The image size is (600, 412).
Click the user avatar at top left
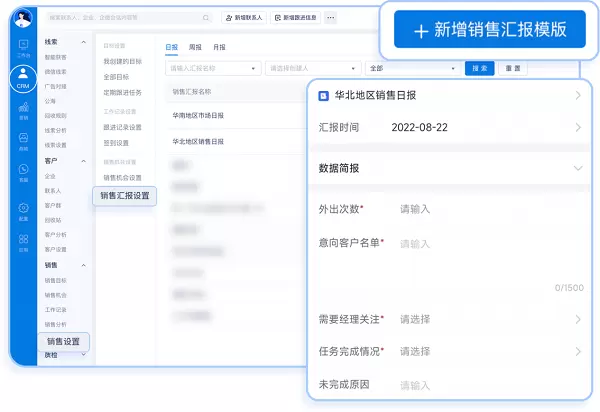pyautogui.click(x=23, y=17)
